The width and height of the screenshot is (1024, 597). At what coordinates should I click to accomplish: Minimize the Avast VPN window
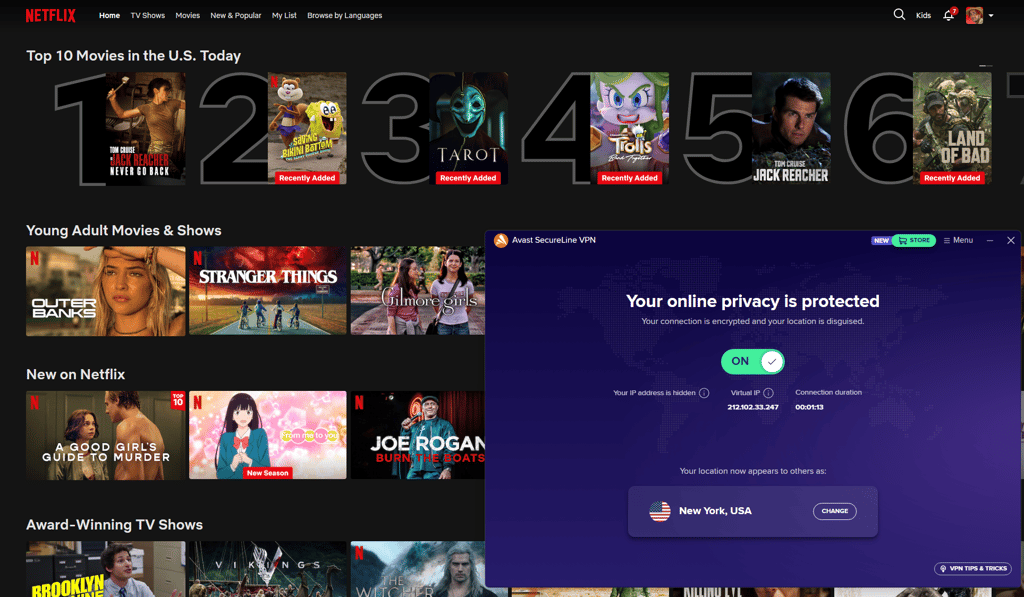[x=990, y=240]
